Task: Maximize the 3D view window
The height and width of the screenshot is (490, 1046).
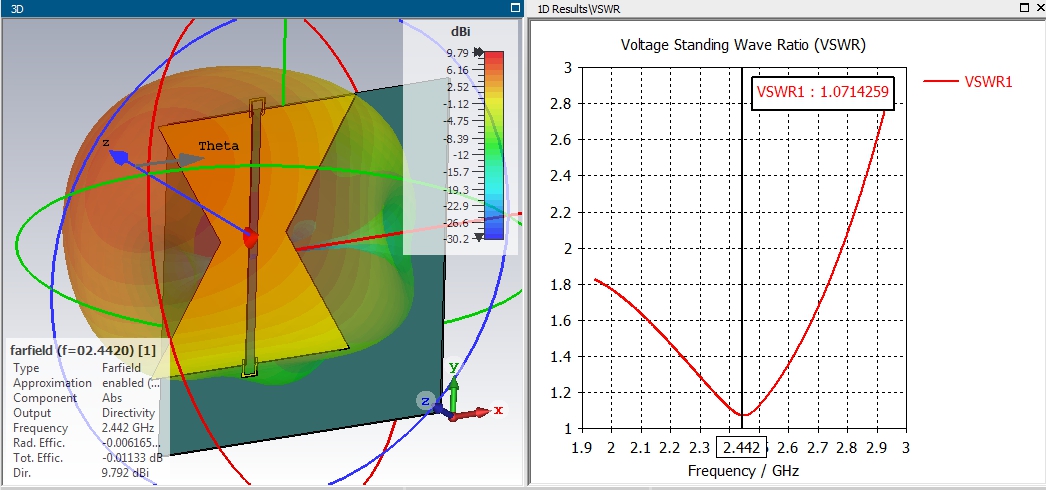Action: coord(514,8)
